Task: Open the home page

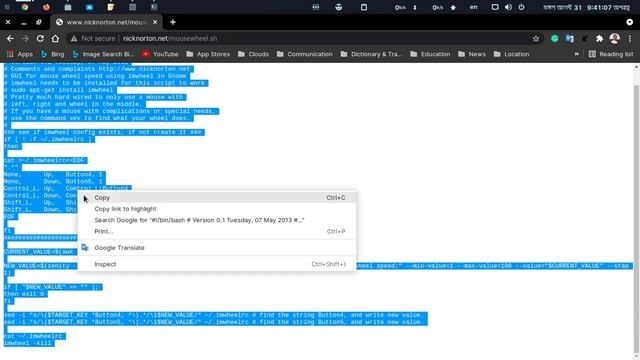Action: tap(55, 38)
